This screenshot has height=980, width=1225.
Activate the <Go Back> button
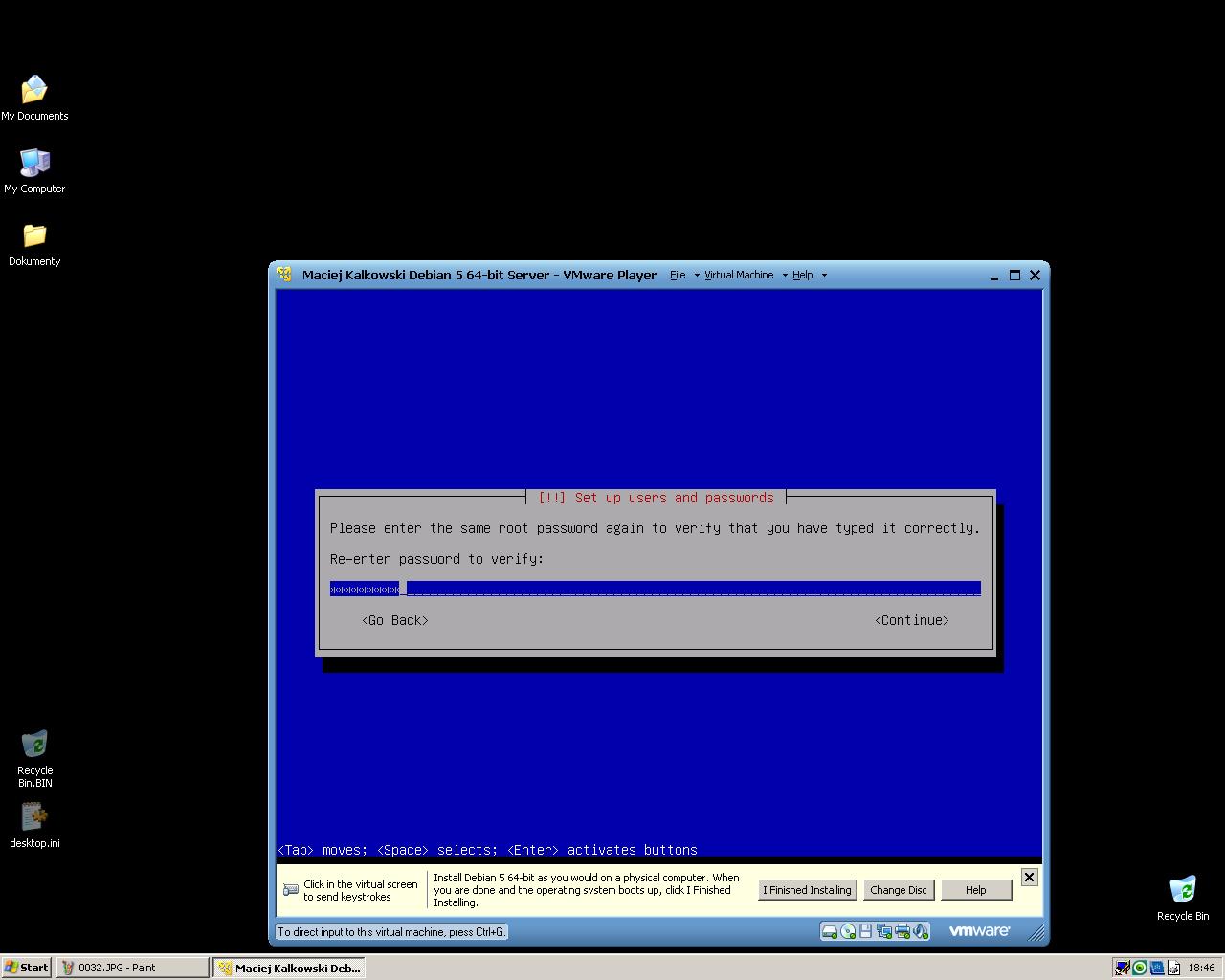pos(395,620)
